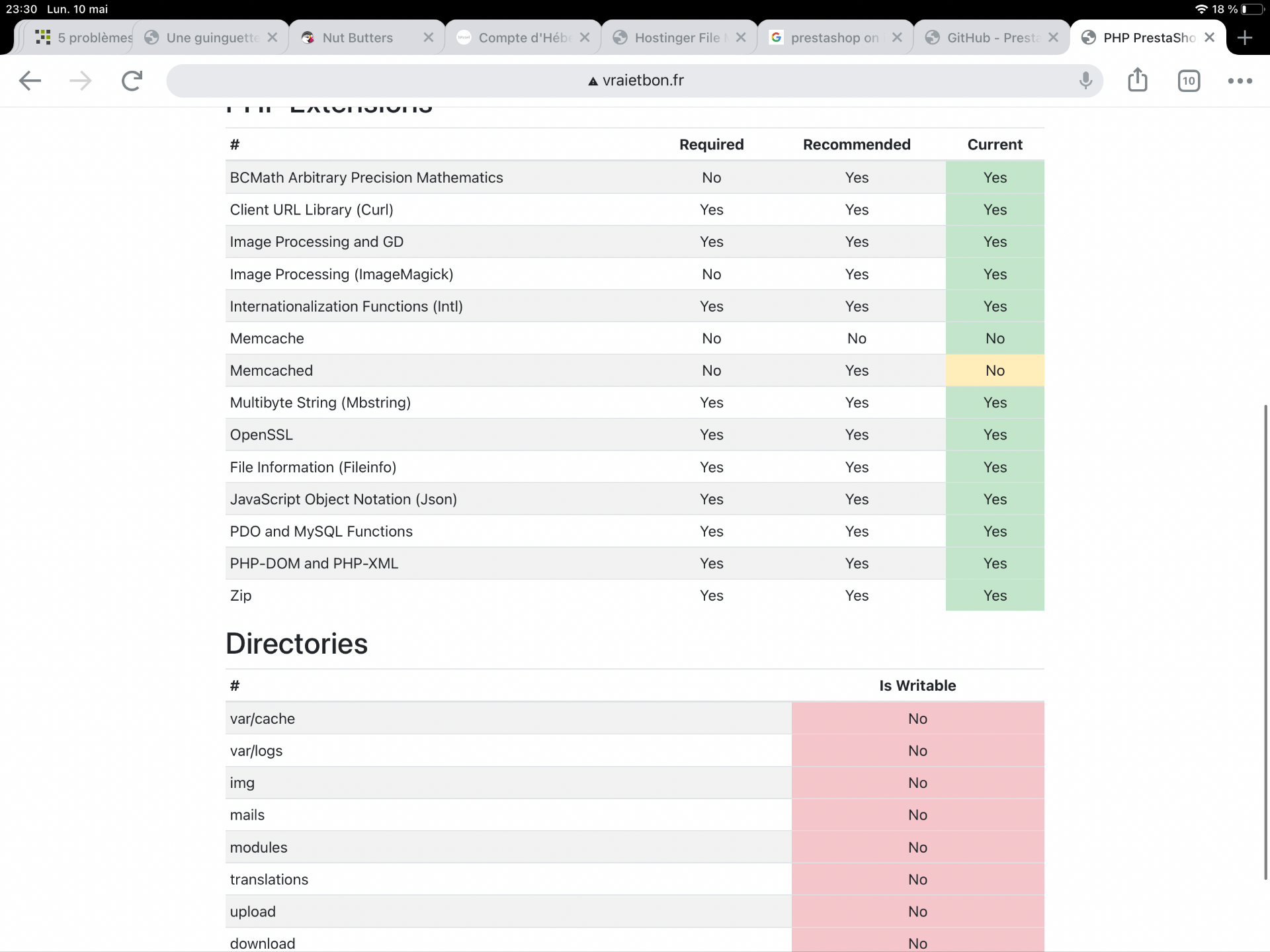Click the Is Writable column header
The height and width of the screenshot is (952, 1270).
(917, 685)
